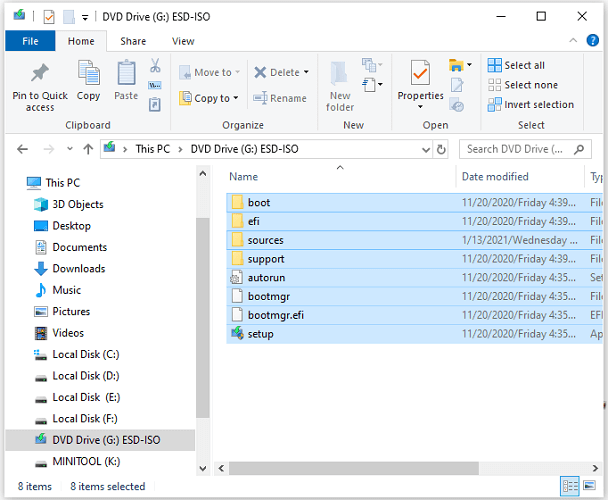Screen dimensions: 608x500
Task: Click the Copy path icon
Action: pyautogui.click(x=155, y=85)
